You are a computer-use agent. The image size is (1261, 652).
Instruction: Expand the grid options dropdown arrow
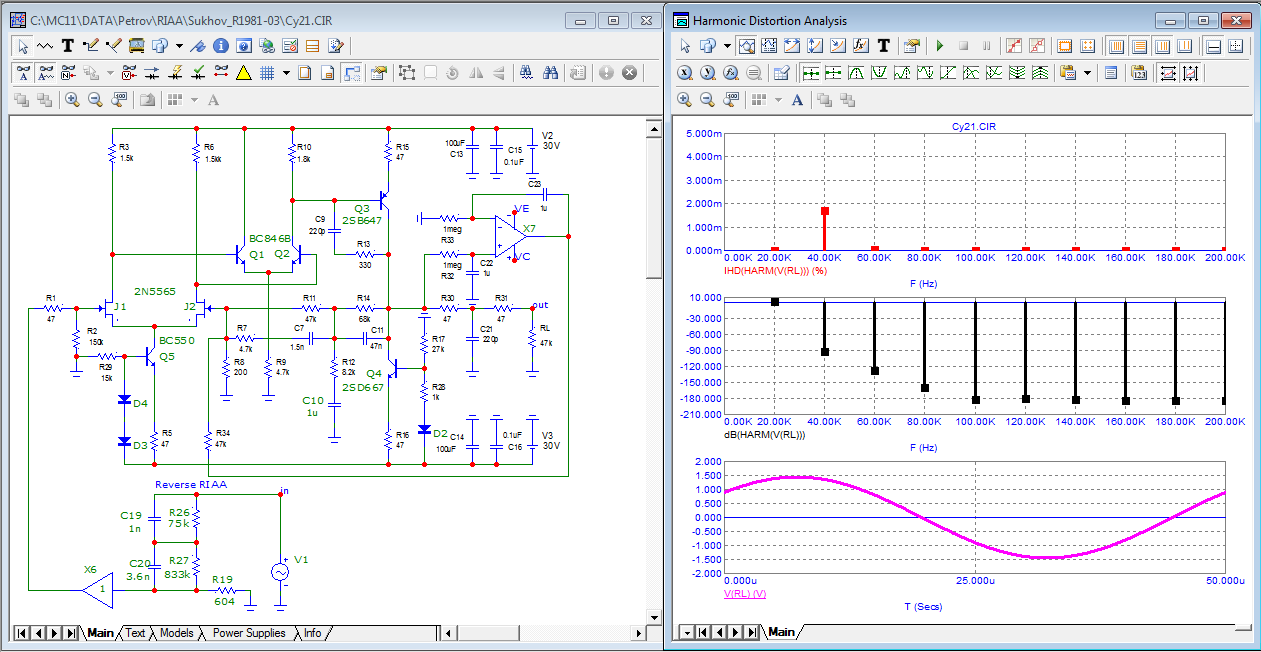click(x=286, y=72)
